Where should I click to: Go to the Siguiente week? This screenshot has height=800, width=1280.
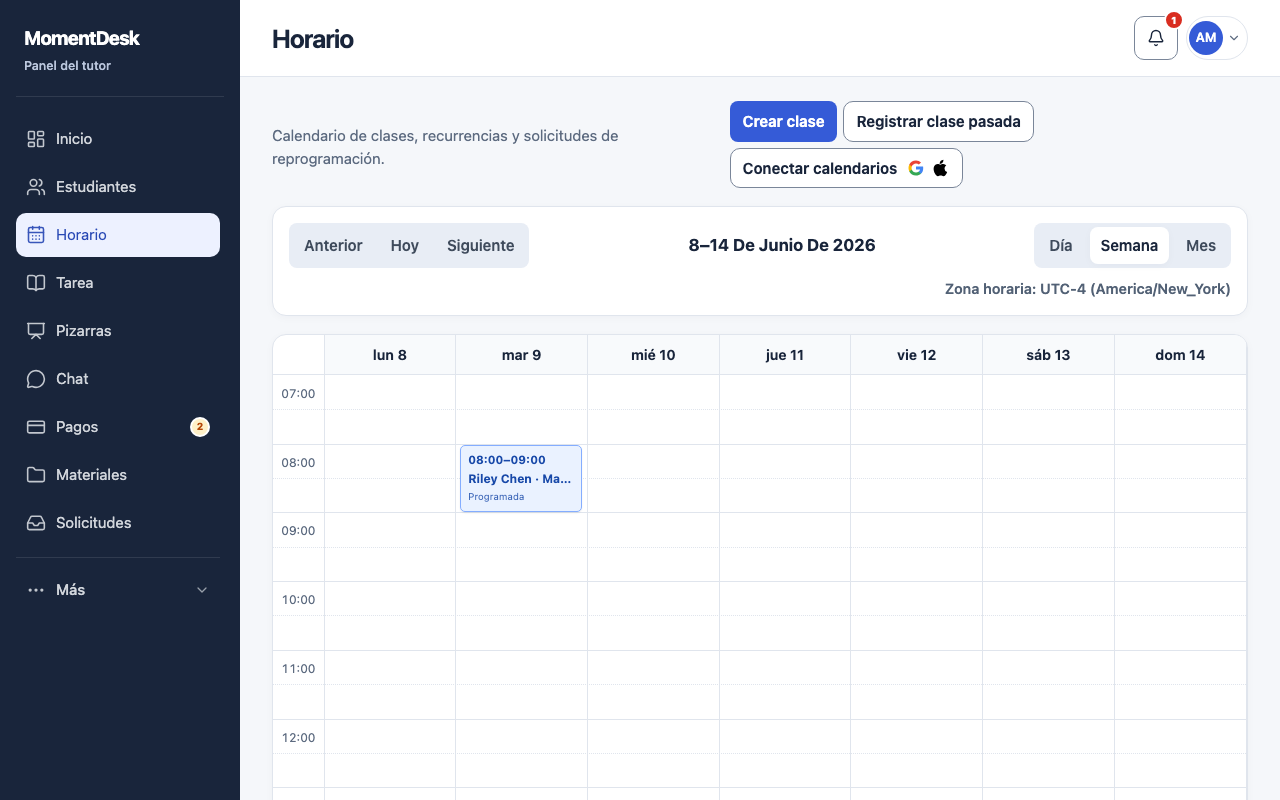tap(481, 246)
